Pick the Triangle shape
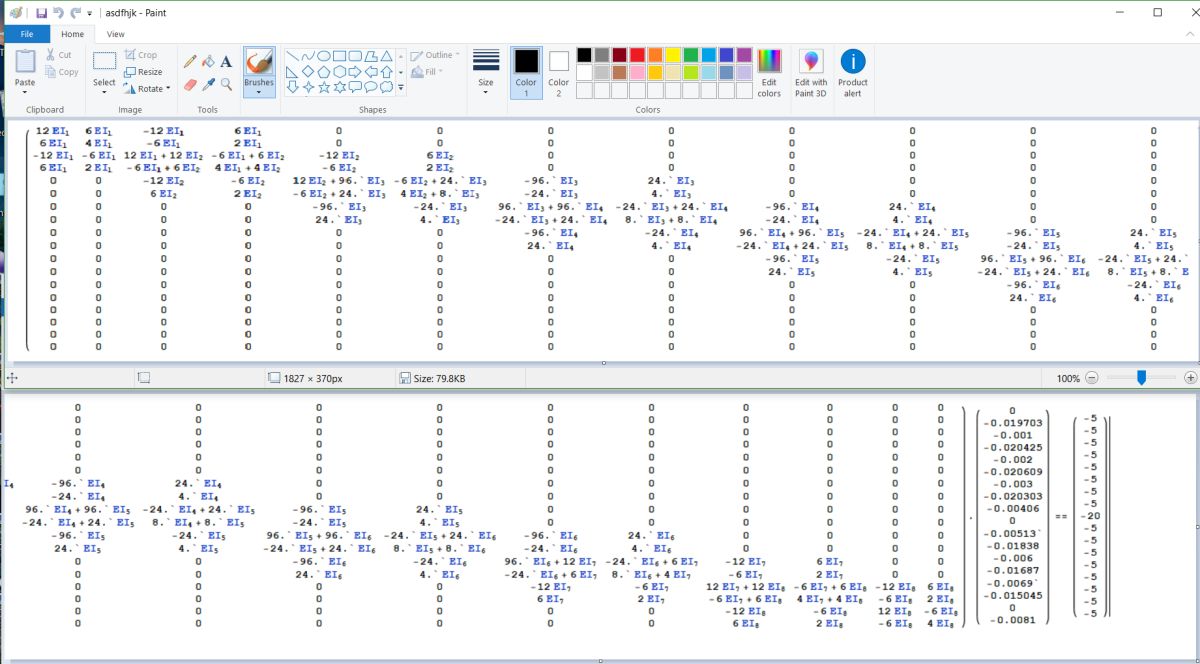1200x664 pixels. tap(388, 56)
